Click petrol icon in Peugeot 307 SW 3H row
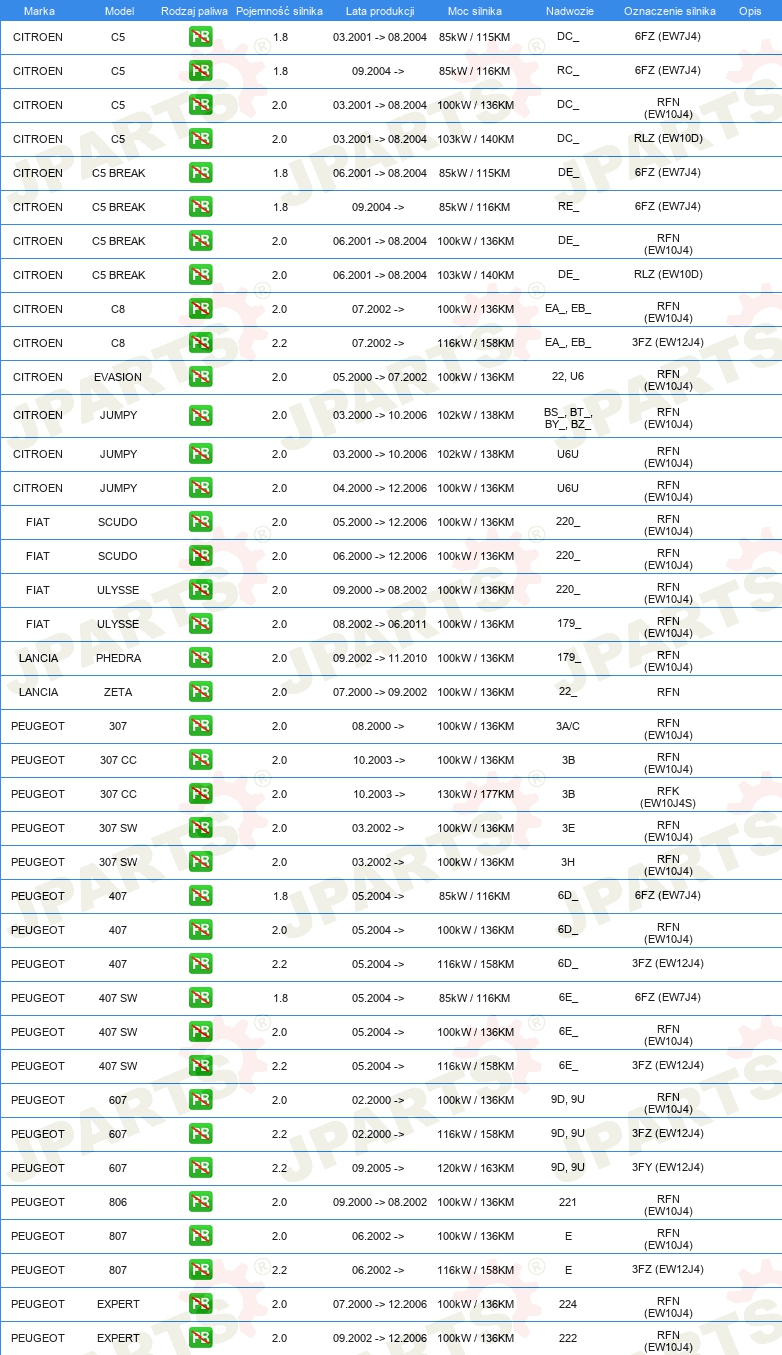Viewport: 782px width, 1355px height. click(x=201, y=862)
